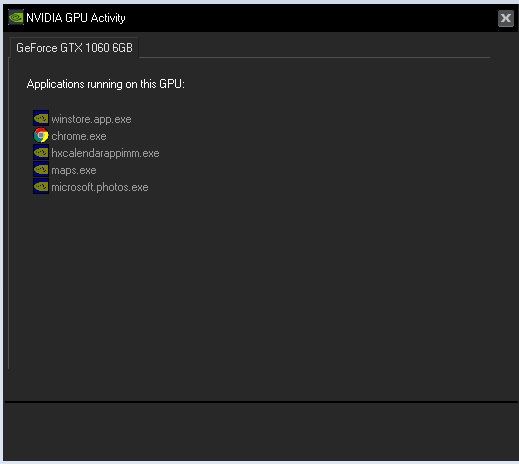Click the blank title bar space left of close
The width and height of the screenshot is (519, 464).
(x=312, y=18)
